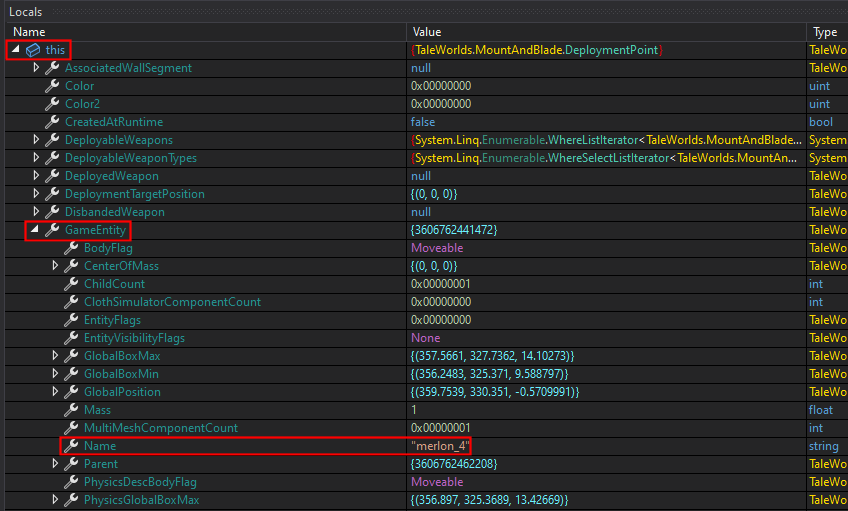Click the wrench icon next to AssociatedWallSegment
Viewport: 848px width, 511px height.
click(x=52, y=68)
